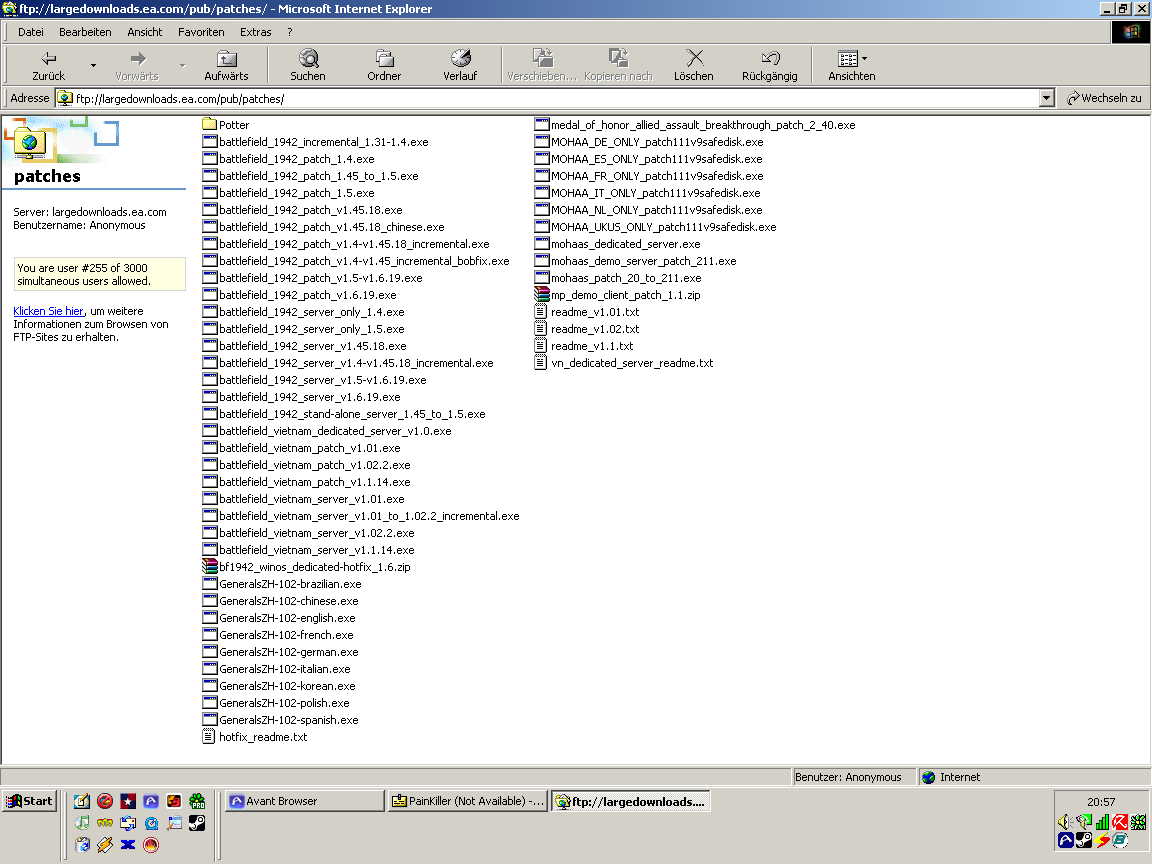Click file name readme_v1.1.txt

click(x=592, y=346)
